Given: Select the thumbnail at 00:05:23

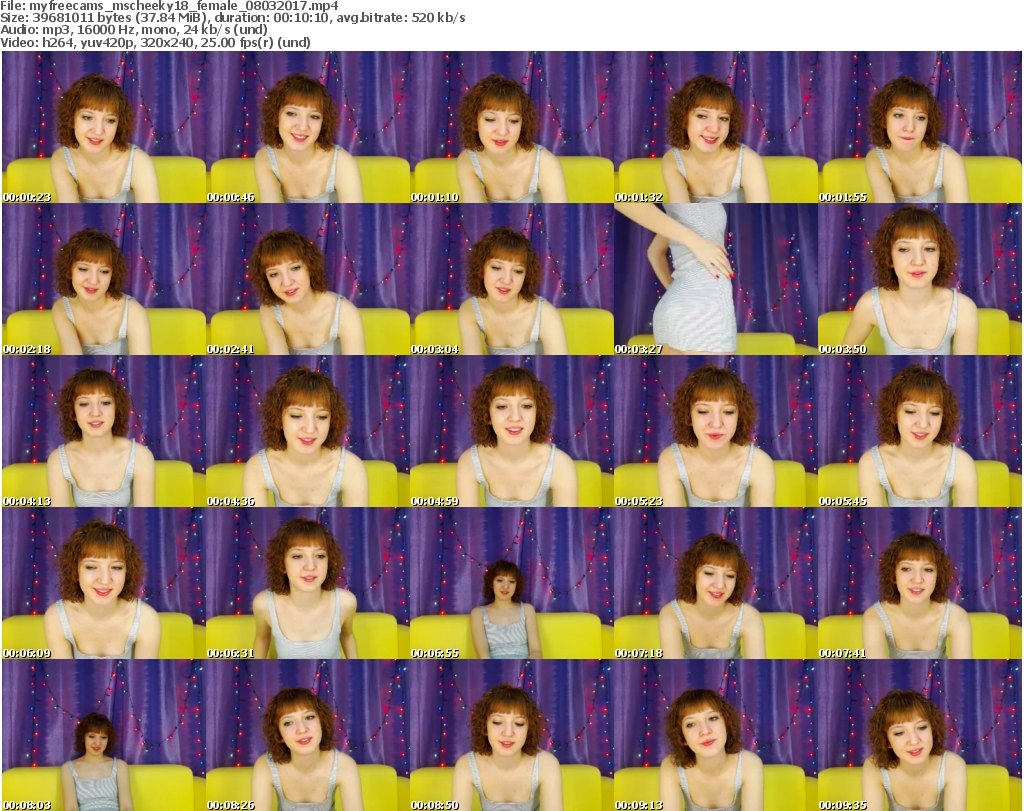Looking at the screenshot, I should pyautogui.click(x=715, y=431).
